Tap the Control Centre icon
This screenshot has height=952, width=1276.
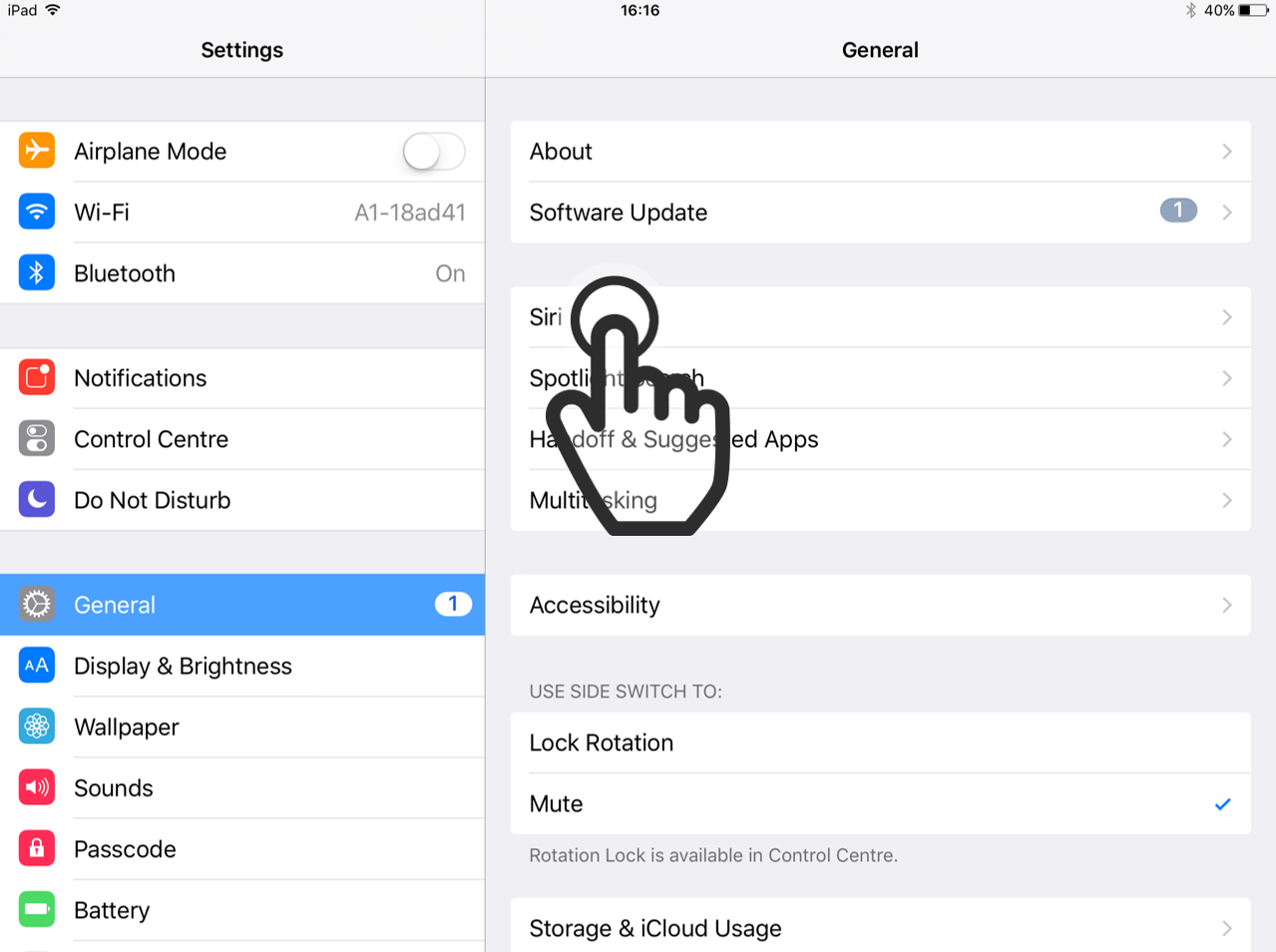tap(37, 438)
